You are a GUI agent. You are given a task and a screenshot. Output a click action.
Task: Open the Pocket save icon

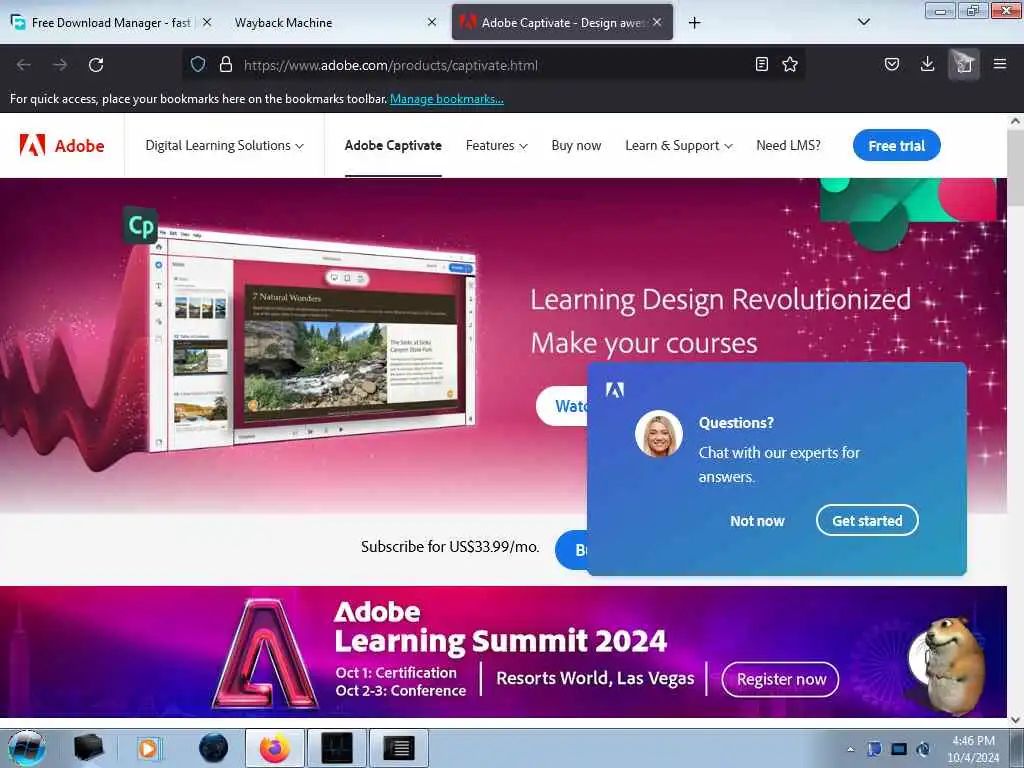891,64
